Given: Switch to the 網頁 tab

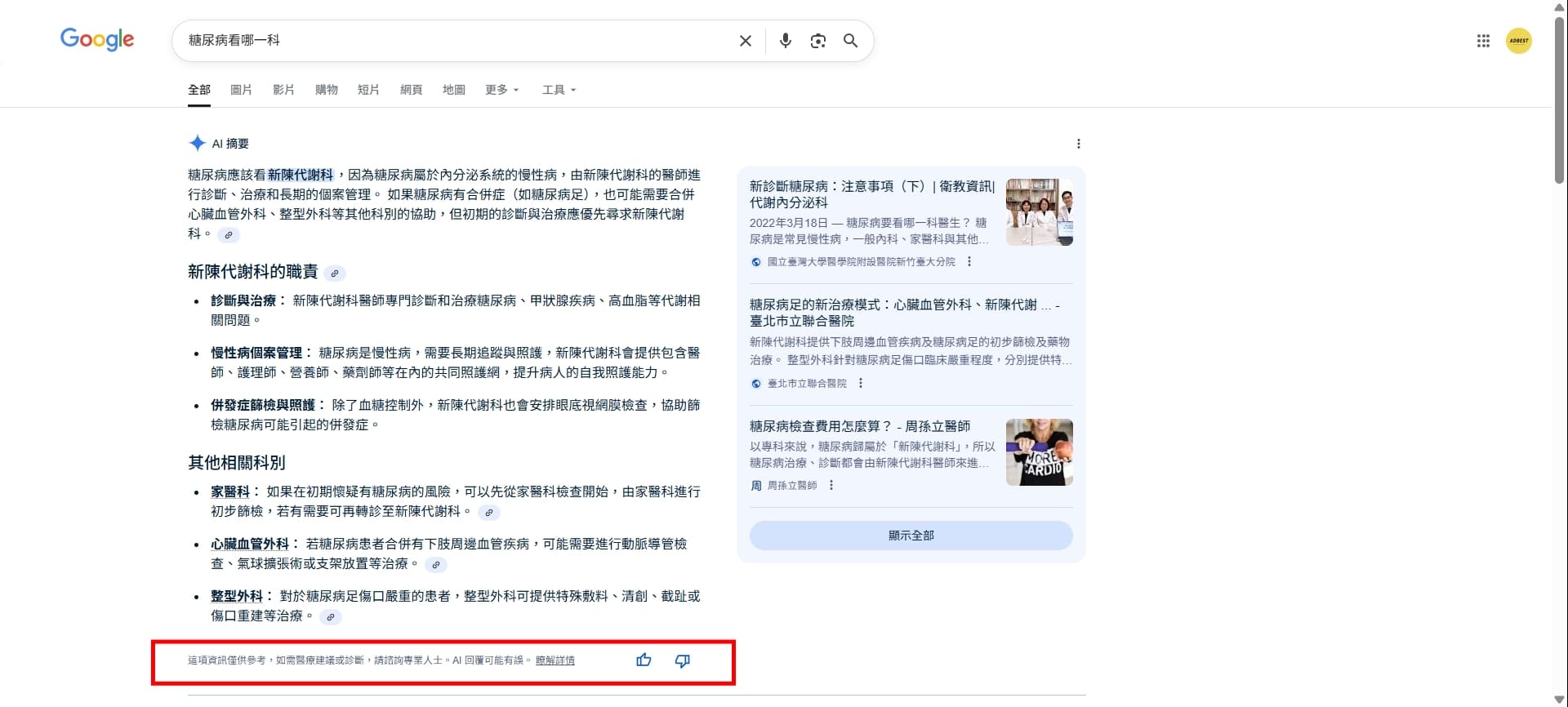Looking at the screenshot, I should [x=411, y=90].
